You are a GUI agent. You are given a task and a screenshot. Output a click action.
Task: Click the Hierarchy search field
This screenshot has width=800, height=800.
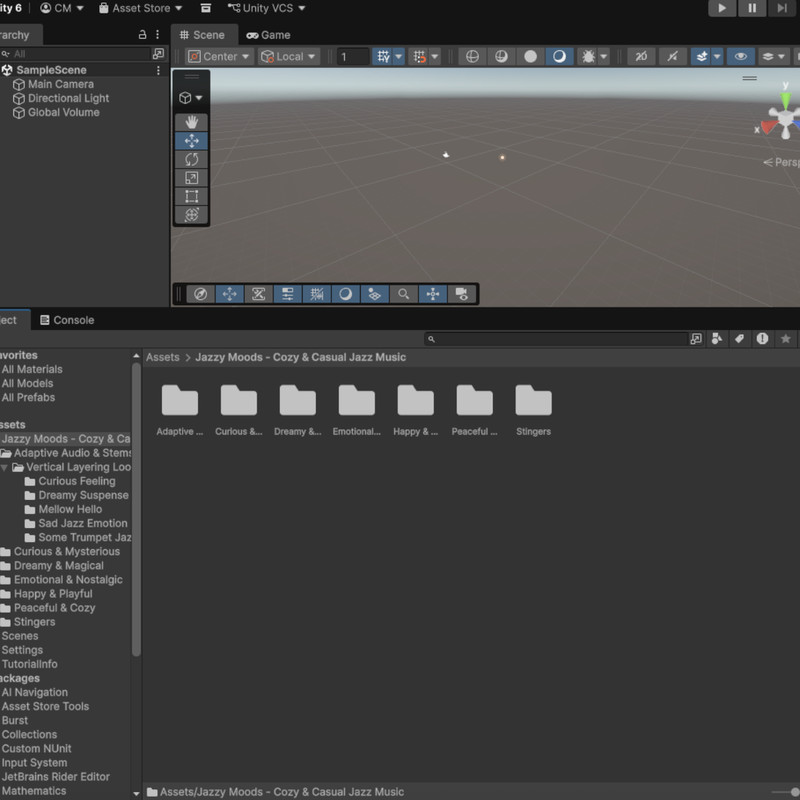pos(76,54)
